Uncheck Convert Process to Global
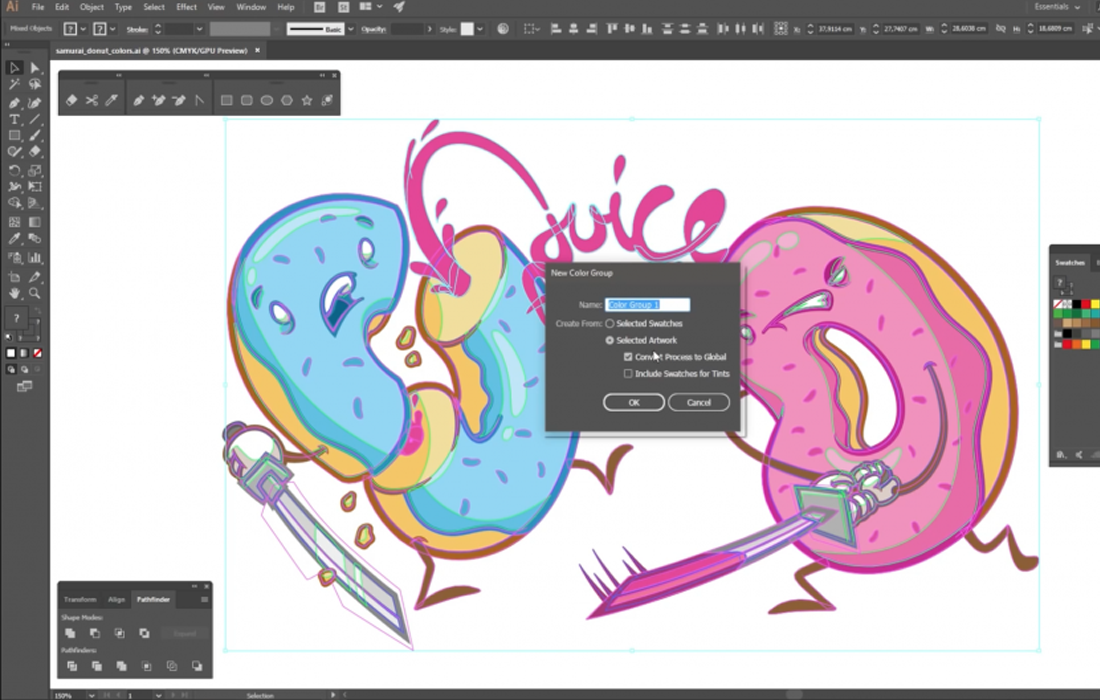 point(628,357)
